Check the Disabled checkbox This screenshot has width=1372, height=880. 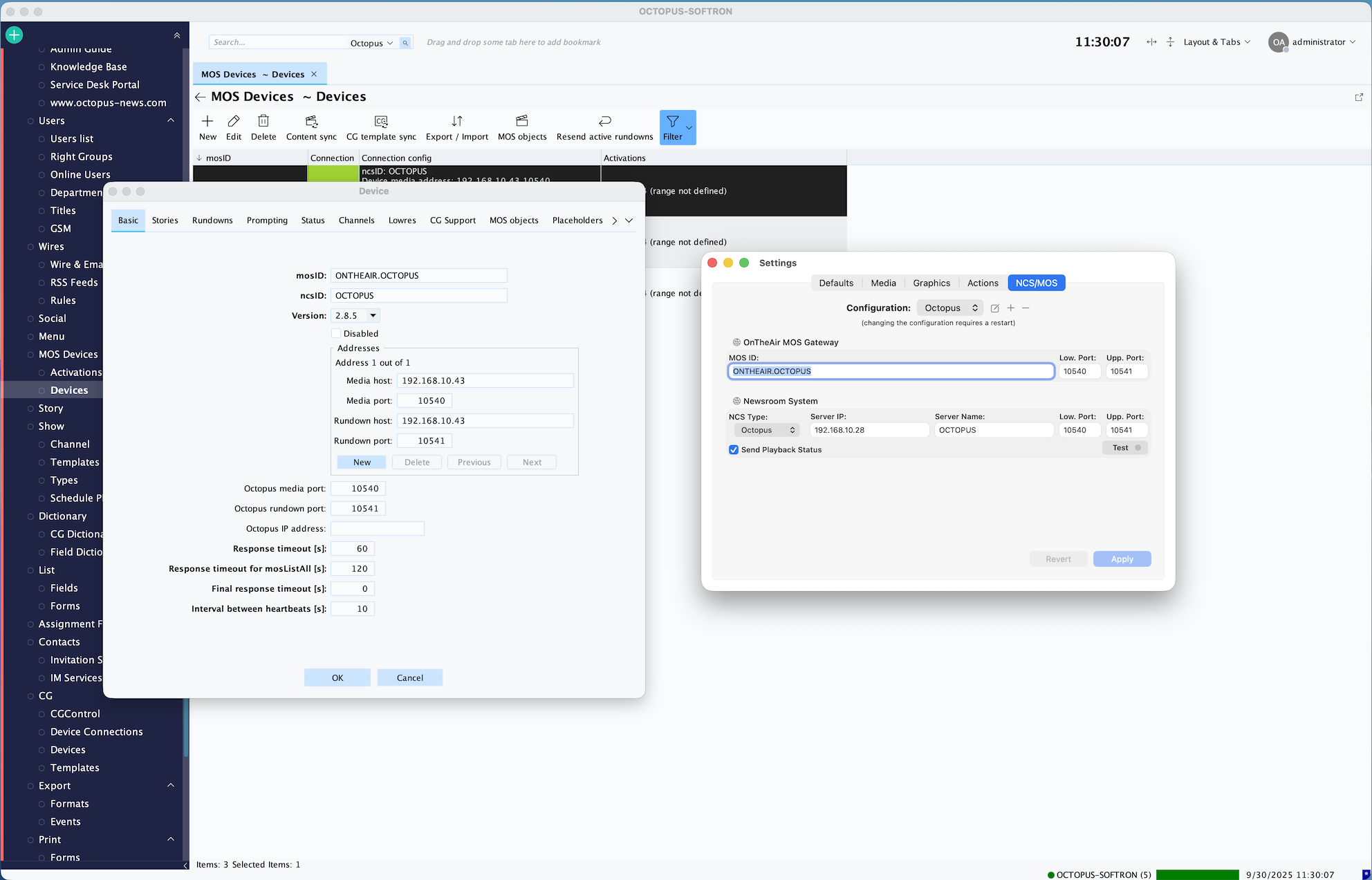point(337,333)
